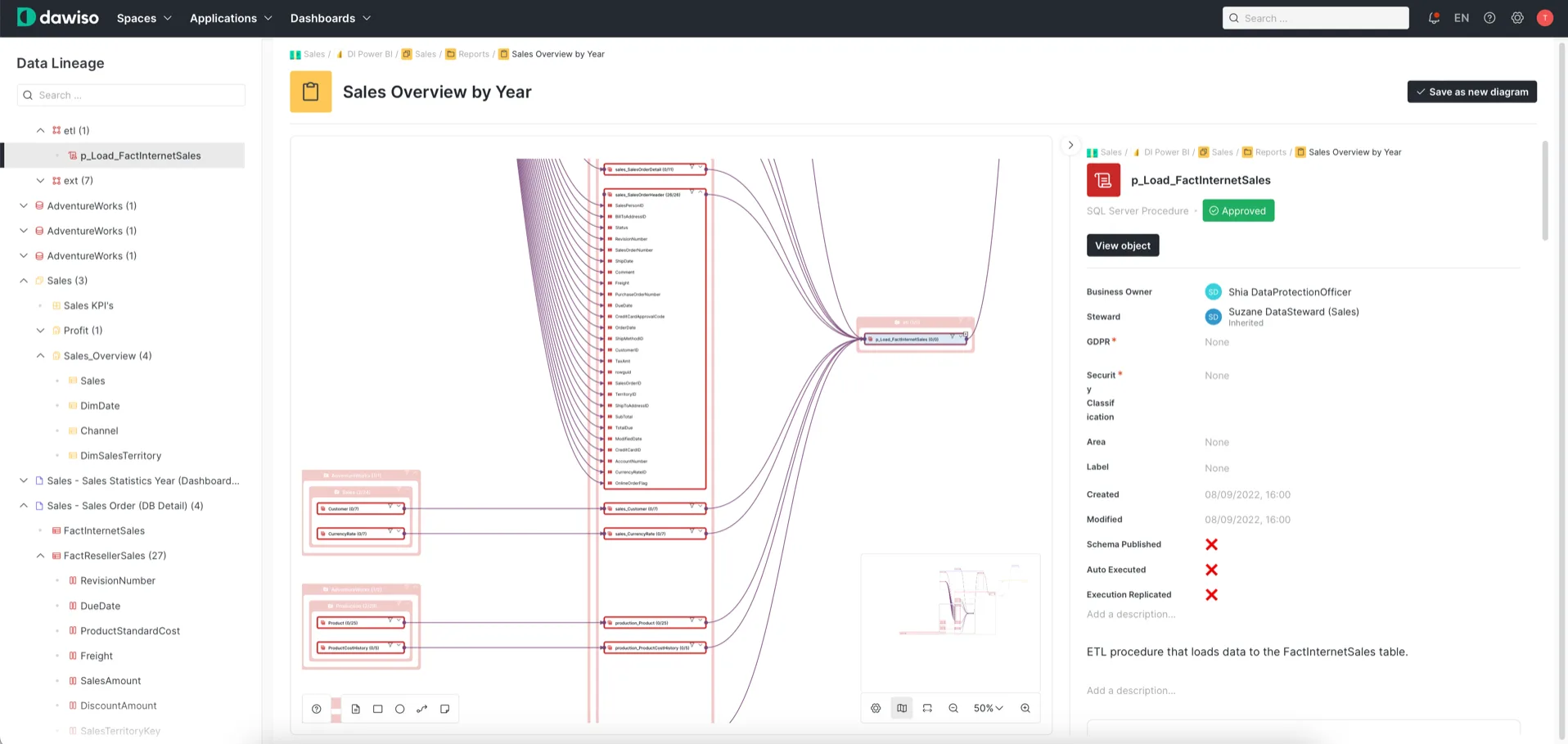Toggle Auto Executed flag

point(1212,570)
